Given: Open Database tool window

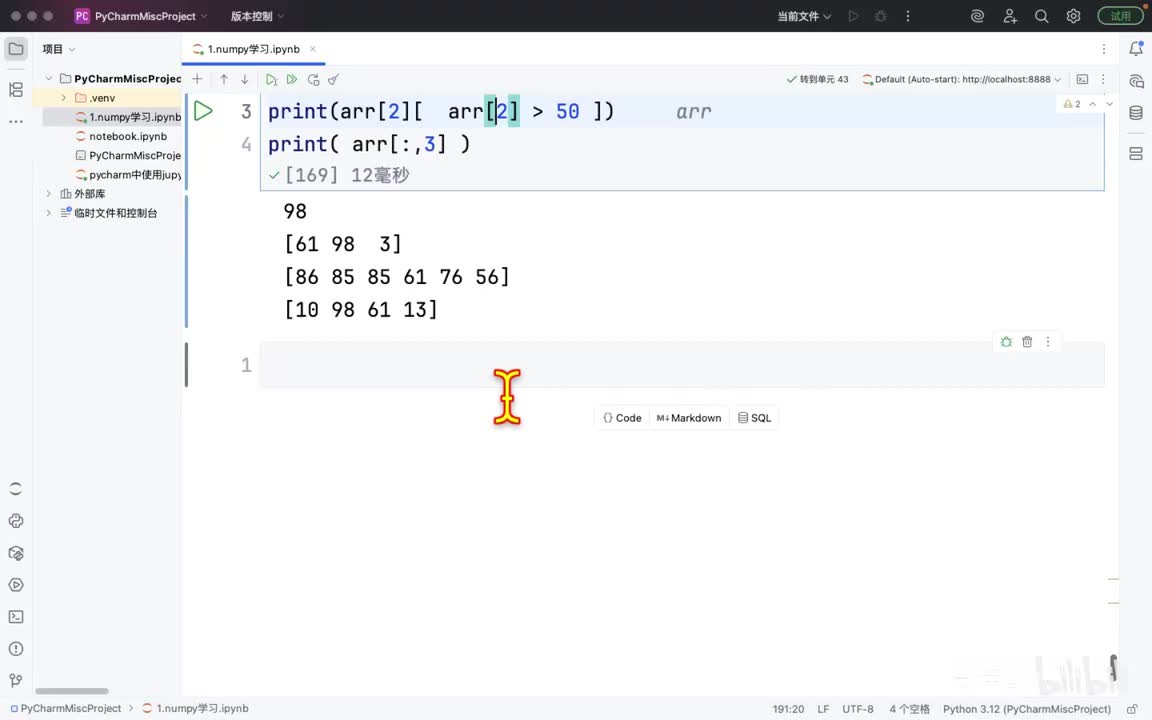Looking at the screenshot, I should coord(1136,112).
